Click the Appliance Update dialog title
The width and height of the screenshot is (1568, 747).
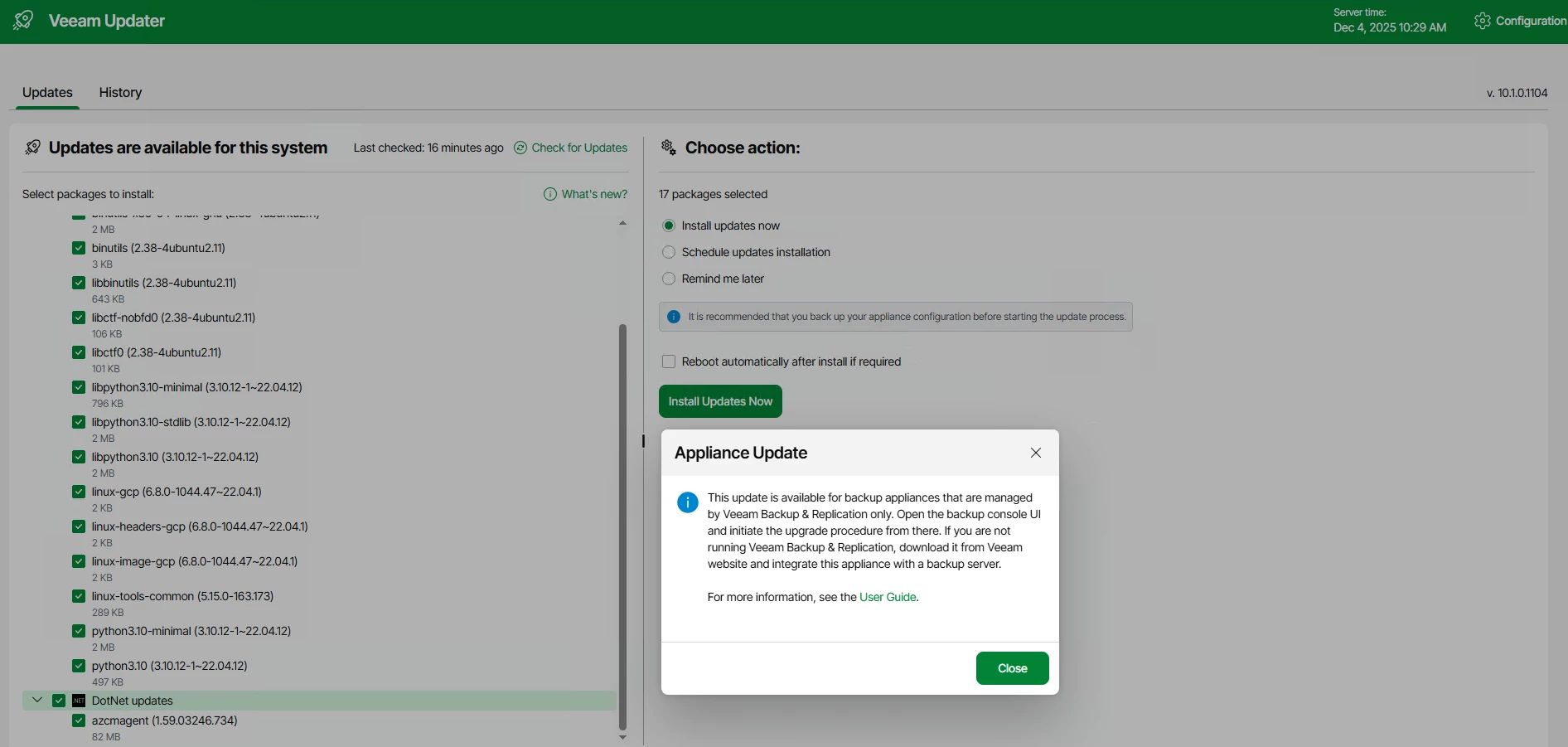coord(741,453)
